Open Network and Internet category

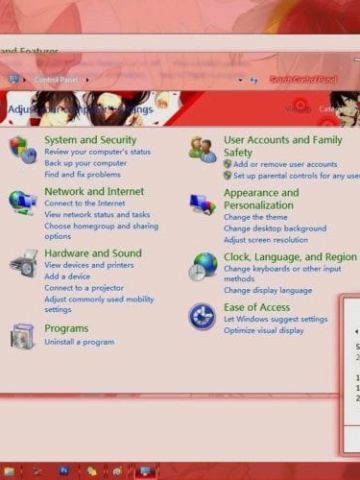coord(94,191)
